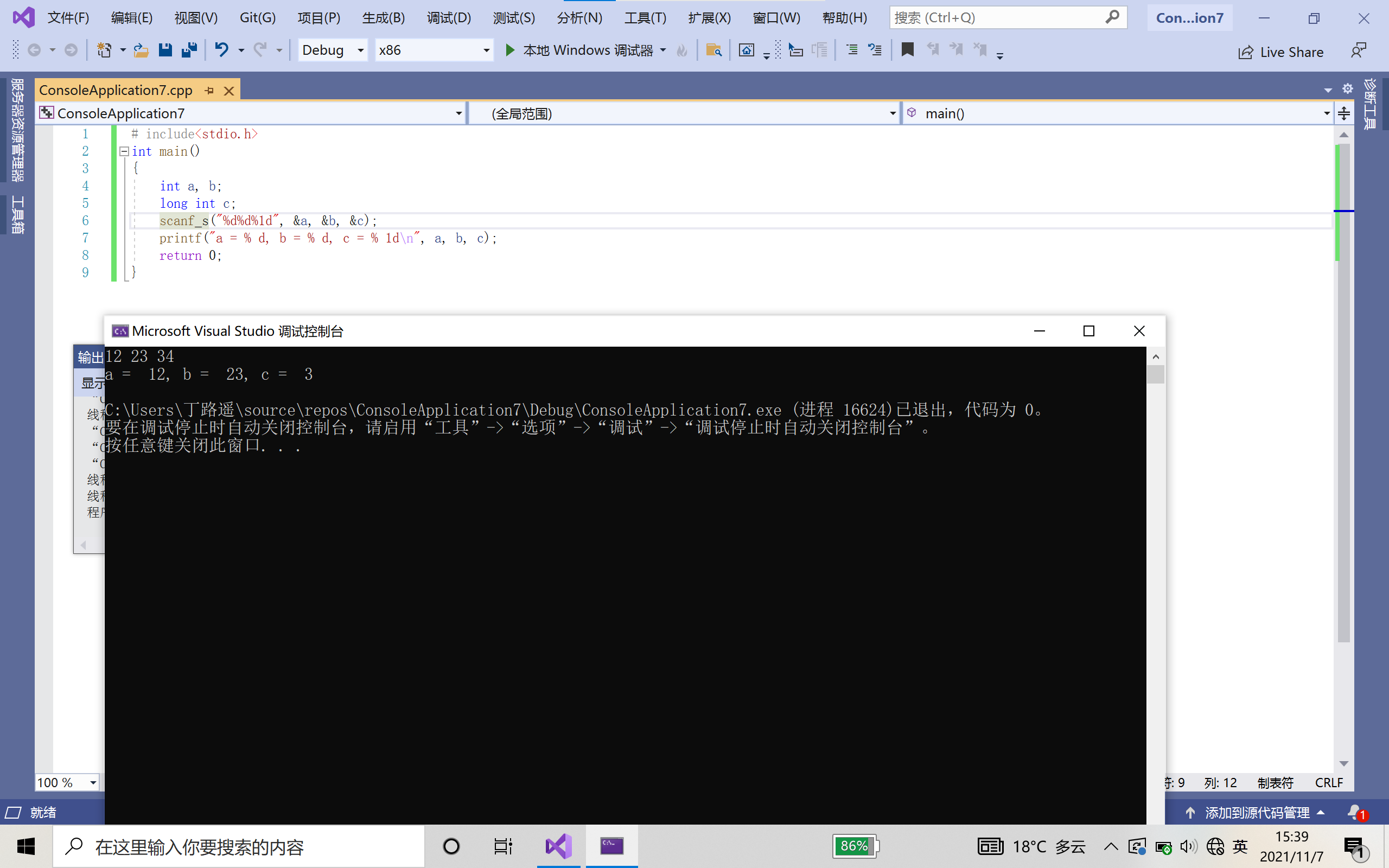
Task: Open the Debug configuration dropdown
Action: [333, 50]
